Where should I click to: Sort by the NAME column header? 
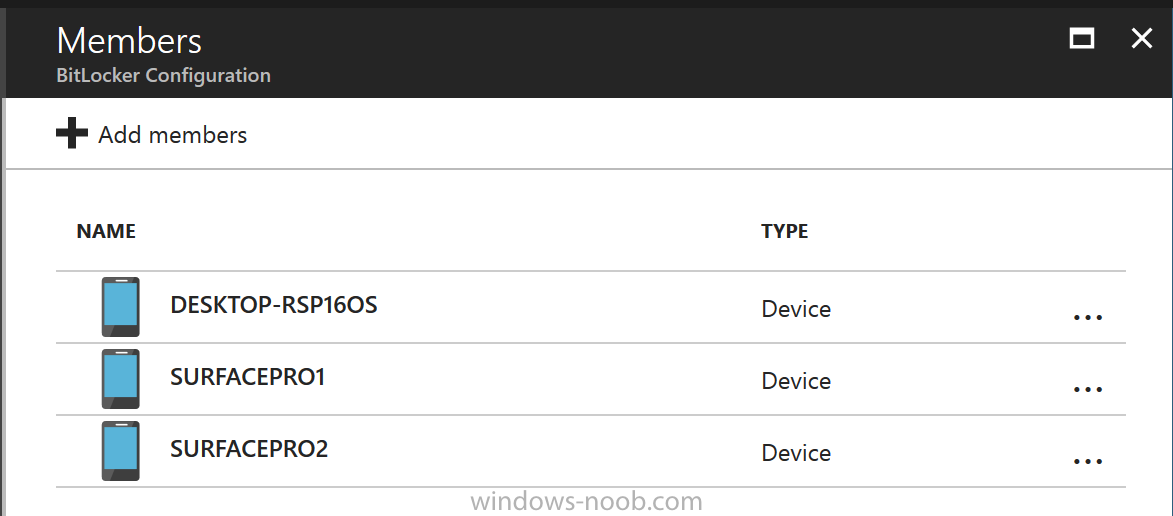click(106, 231)
